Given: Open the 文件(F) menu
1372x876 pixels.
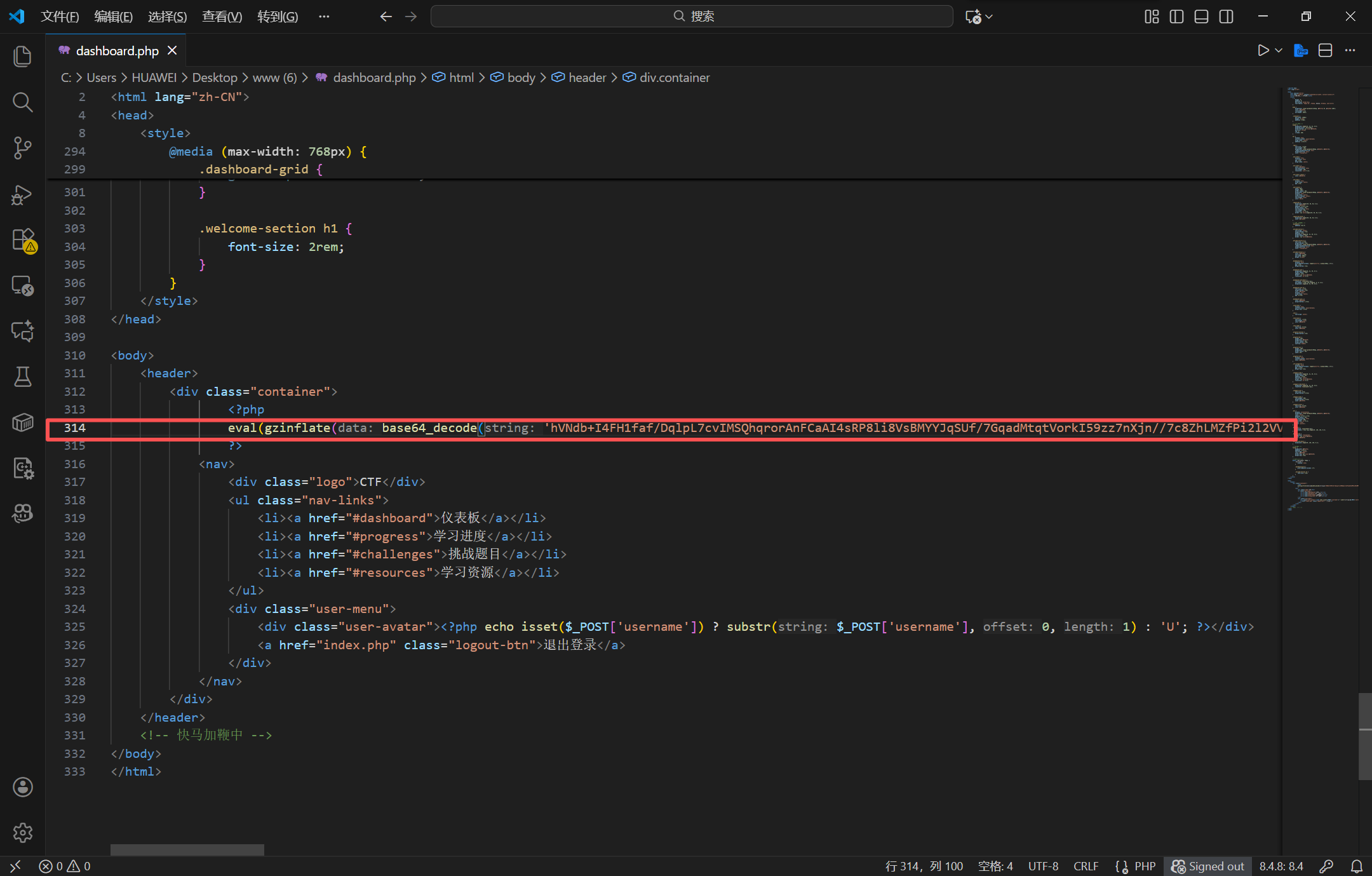Looking at the screenshot, I should click(x=60, y=17).
